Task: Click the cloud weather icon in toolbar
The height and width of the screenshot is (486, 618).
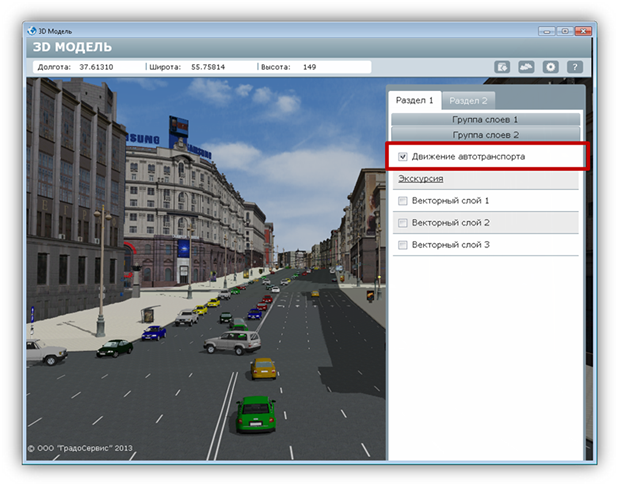Action: [527, 67]
